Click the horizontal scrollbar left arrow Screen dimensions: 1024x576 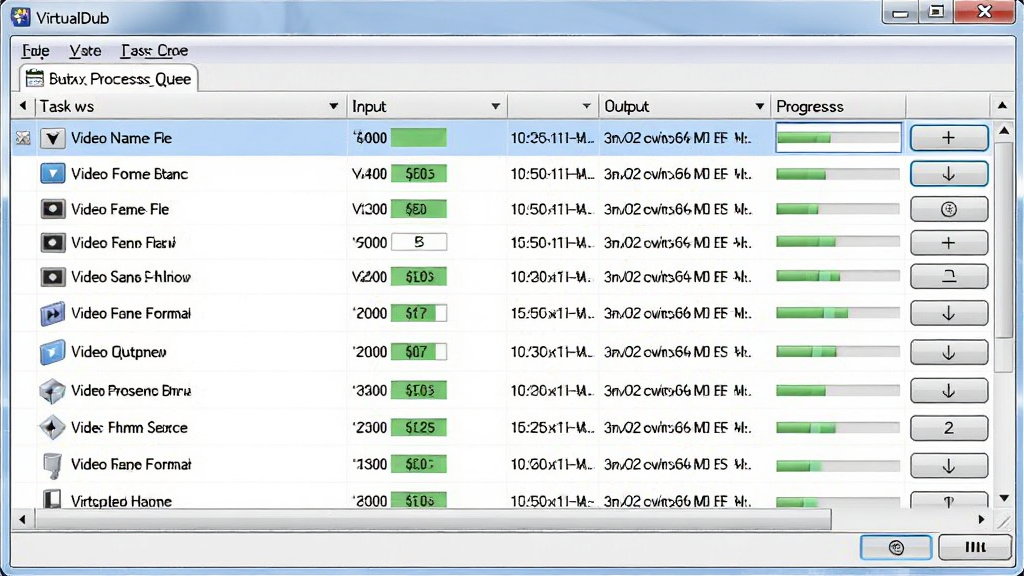22,520
